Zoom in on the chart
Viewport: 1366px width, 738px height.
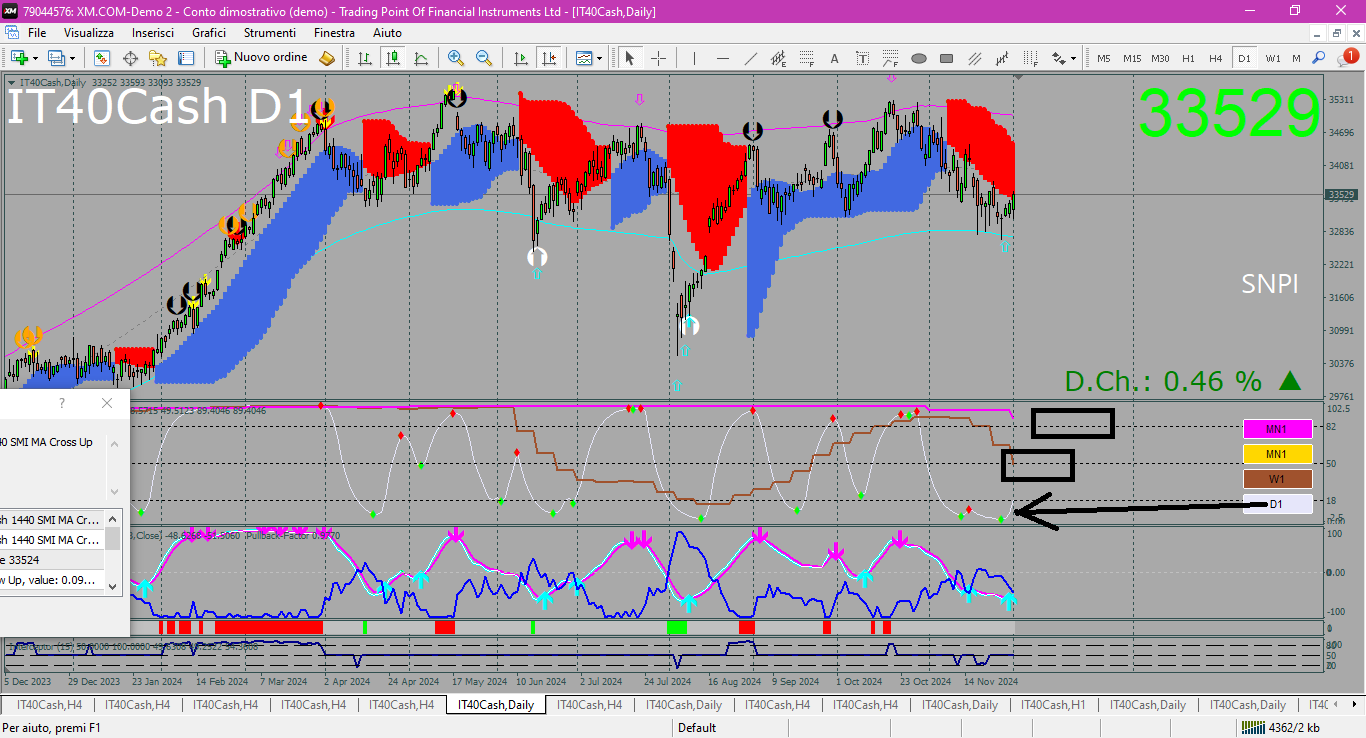pos(456,58)
